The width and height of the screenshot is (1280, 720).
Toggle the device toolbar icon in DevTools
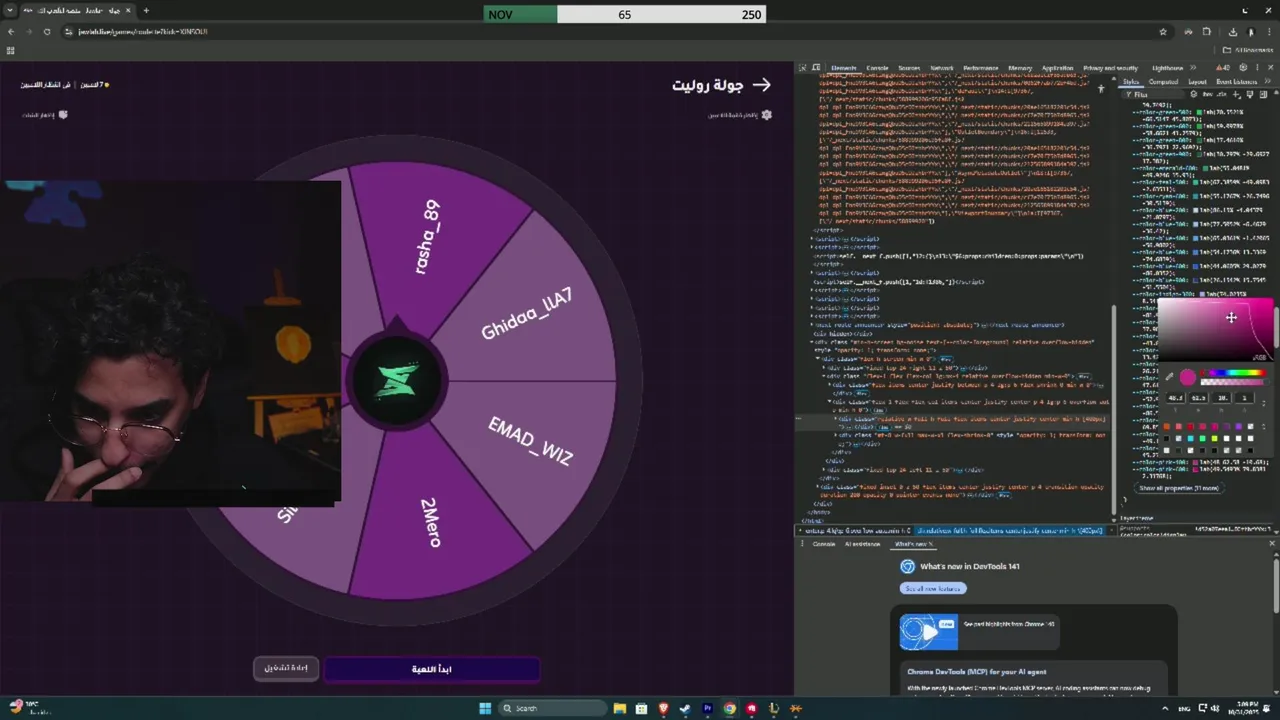[x=816, y=67]
